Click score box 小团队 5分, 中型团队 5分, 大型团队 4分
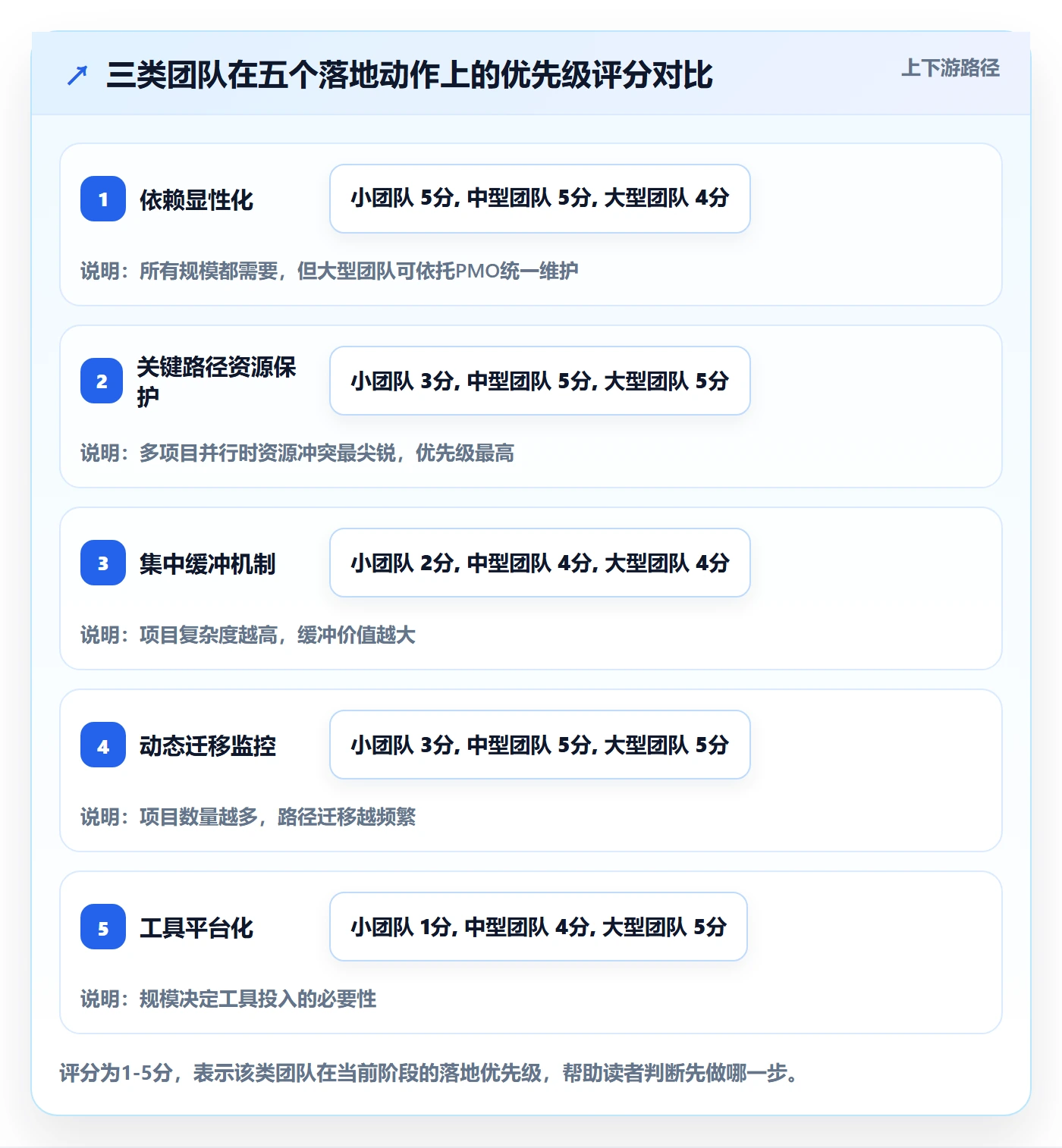 pos(540,199)
